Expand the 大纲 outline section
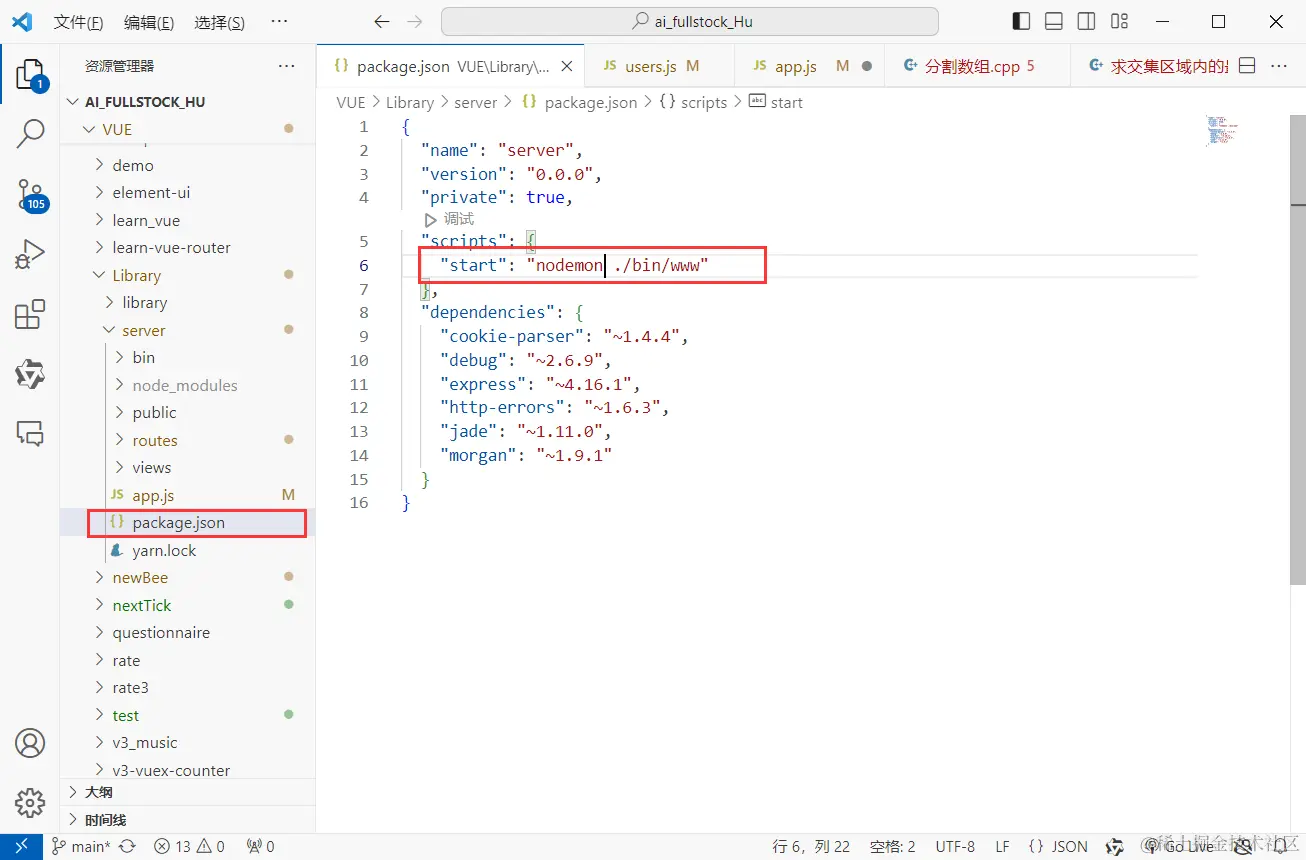This screenshot has height=860, width=1306. pos(187,791)
